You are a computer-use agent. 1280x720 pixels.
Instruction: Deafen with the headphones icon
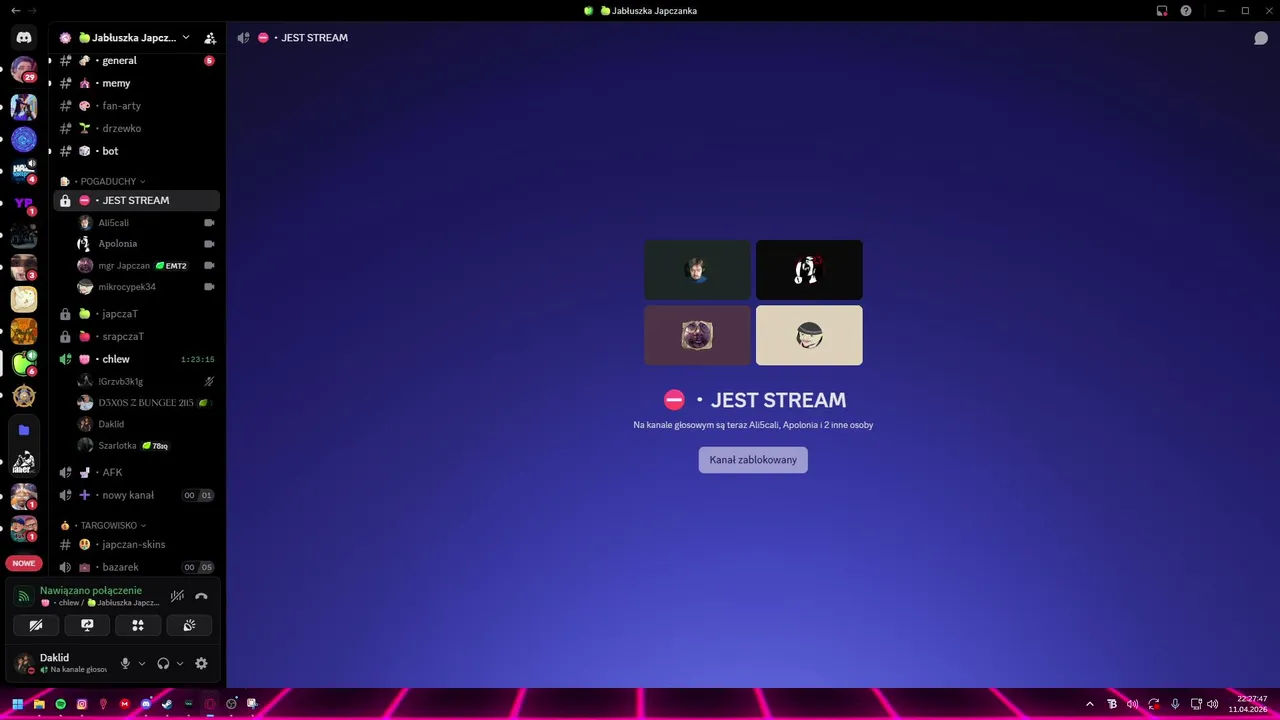pos(163,663)
